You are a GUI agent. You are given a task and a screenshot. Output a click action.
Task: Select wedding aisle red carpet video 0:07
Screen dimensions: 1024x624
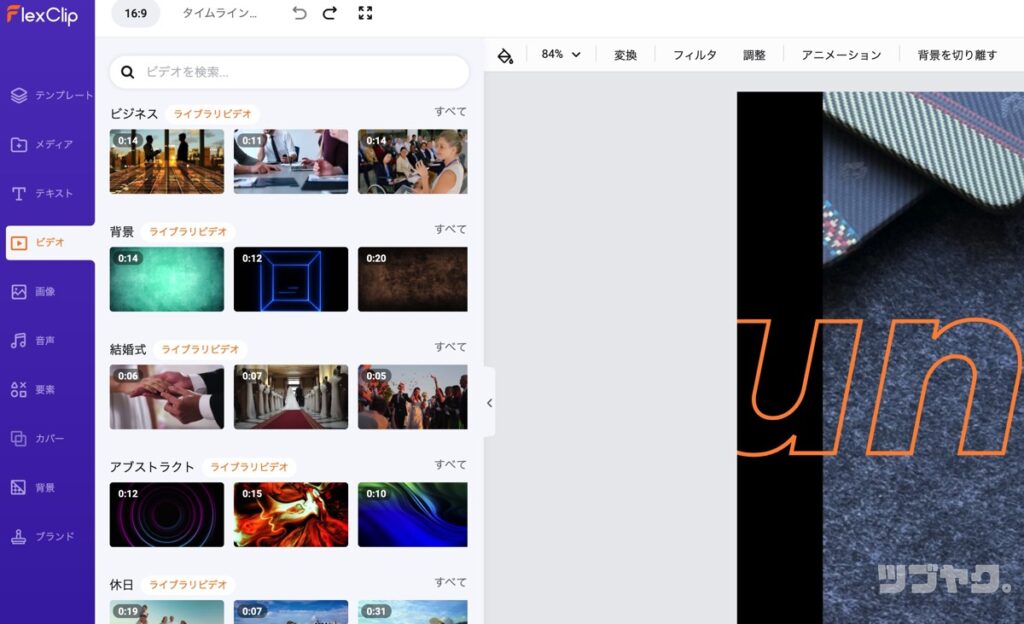[x=291, y=397]
